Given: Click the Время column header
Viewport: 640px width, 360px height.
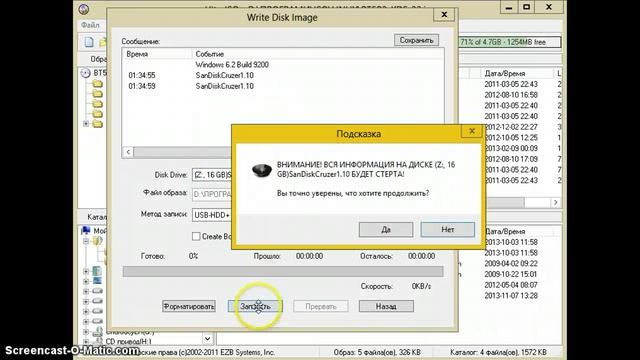Looking at the screenshot, I should 137,54.
